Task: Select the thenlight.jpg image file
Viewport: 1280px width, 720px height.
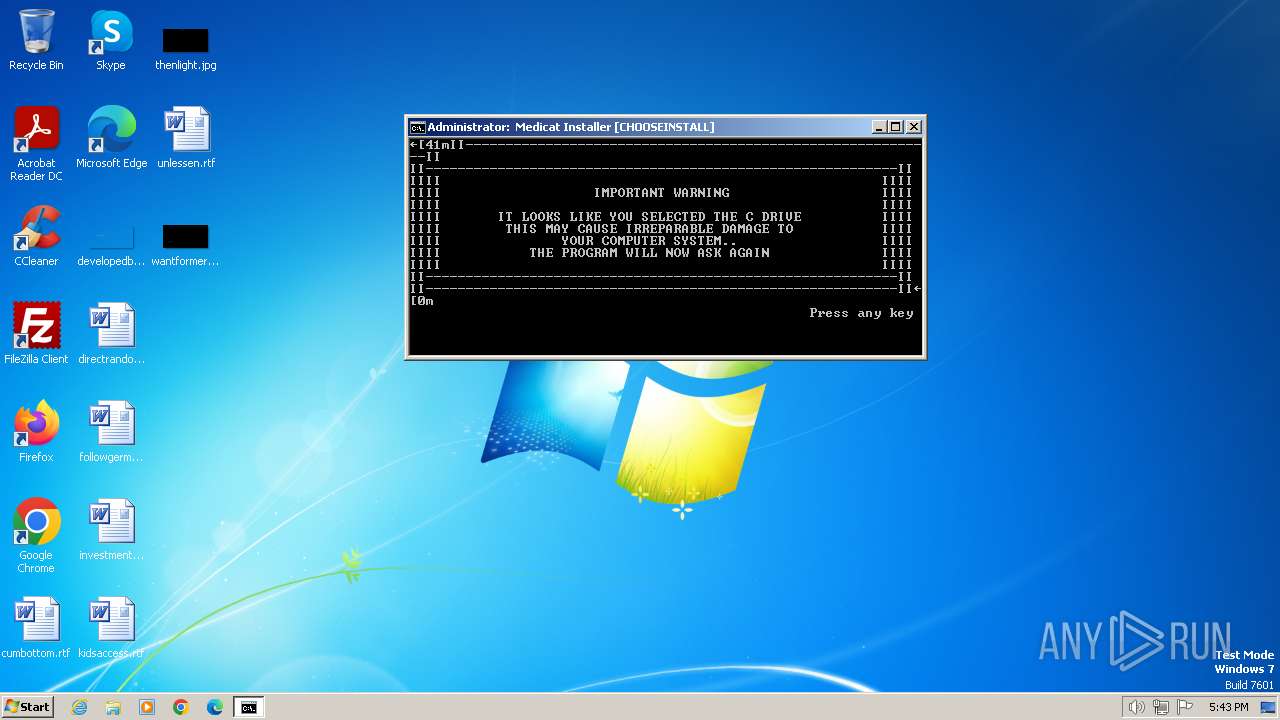Action: tap(186, 48)
